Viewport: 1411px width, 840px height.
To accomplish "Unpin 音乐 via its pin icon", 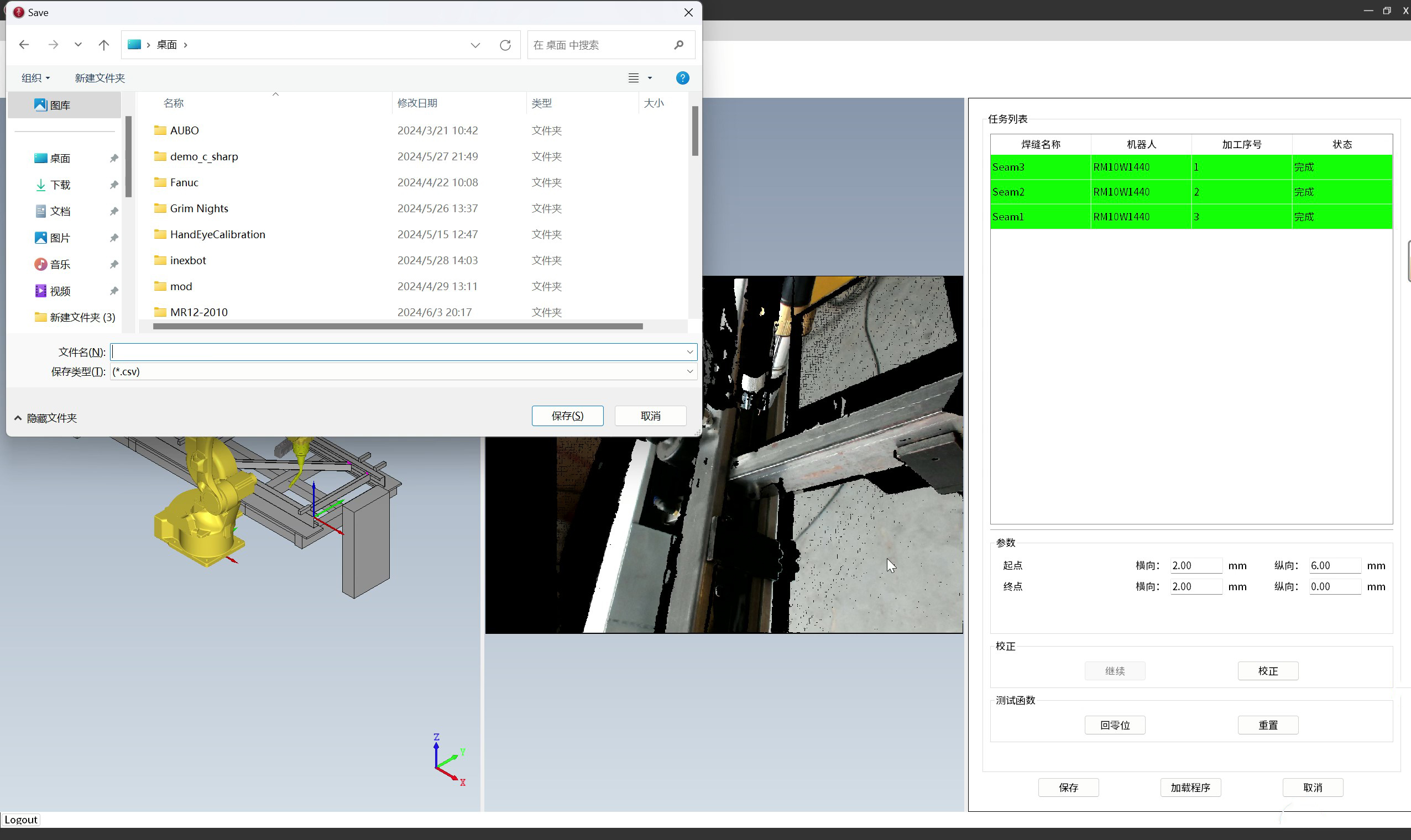I will 114,265.
